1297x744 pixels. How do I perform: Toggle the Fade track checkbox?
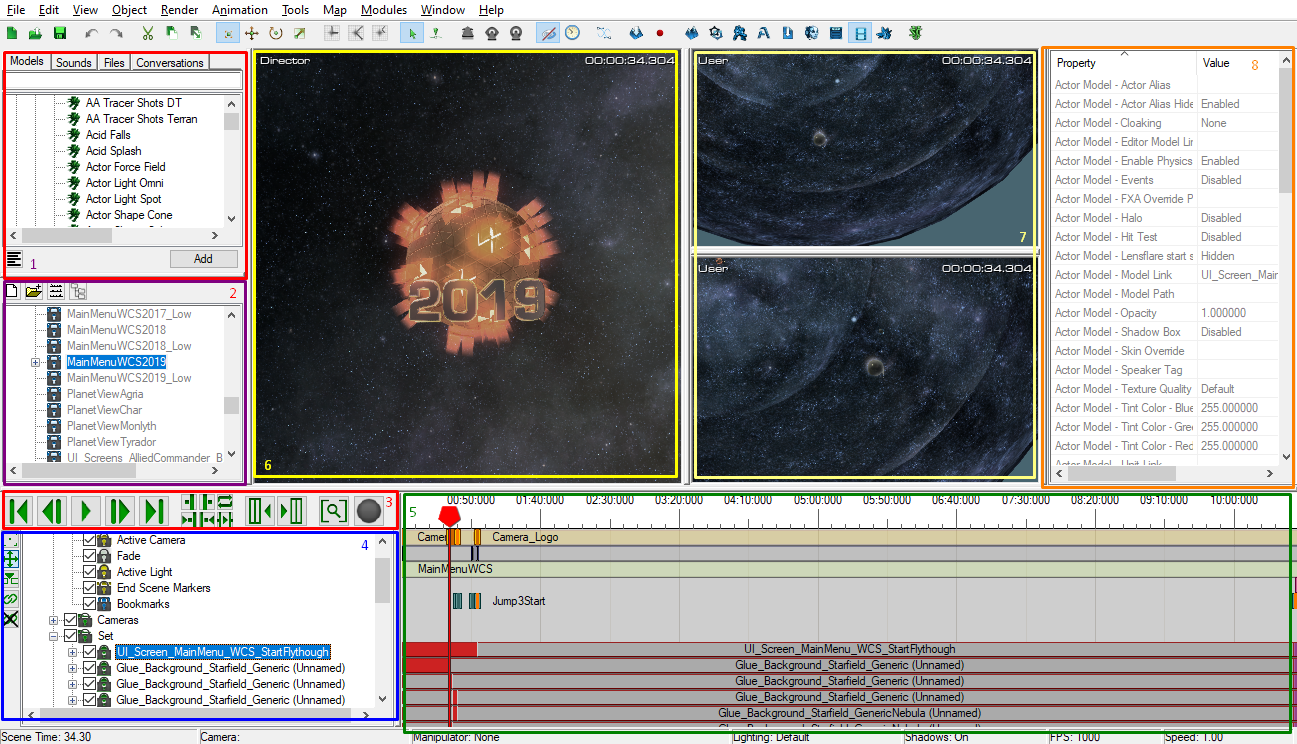(x=89, y=556)
